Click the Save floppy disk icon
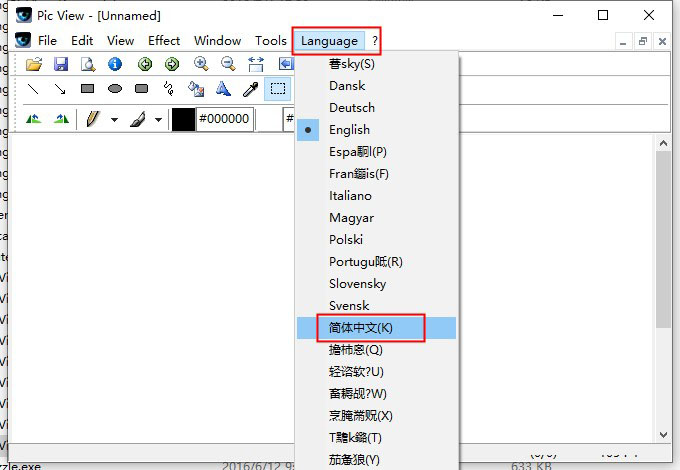This screenshot has width=680, height=470. point(61,64)
